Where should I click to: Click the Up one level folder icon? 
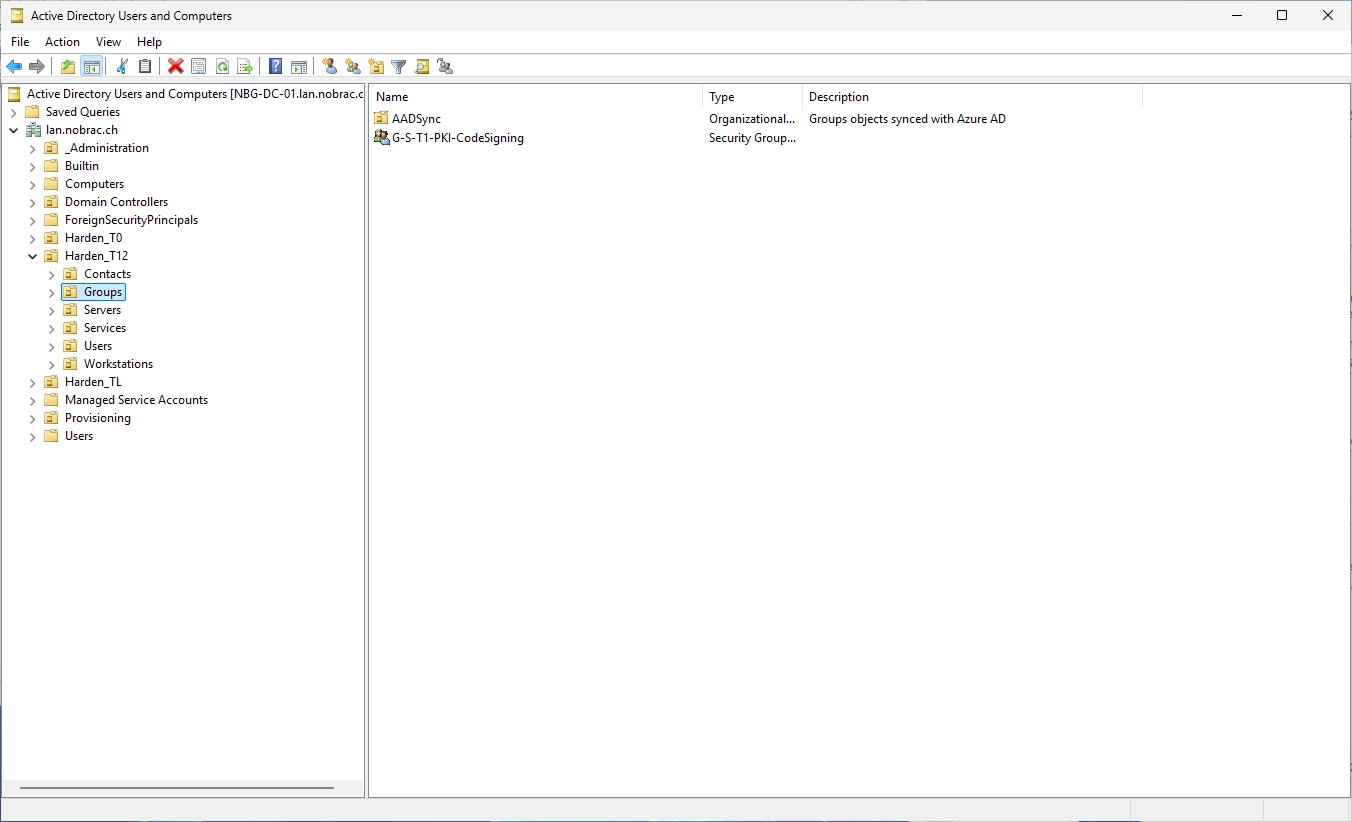pyautogui.click(x=68, y=67)
